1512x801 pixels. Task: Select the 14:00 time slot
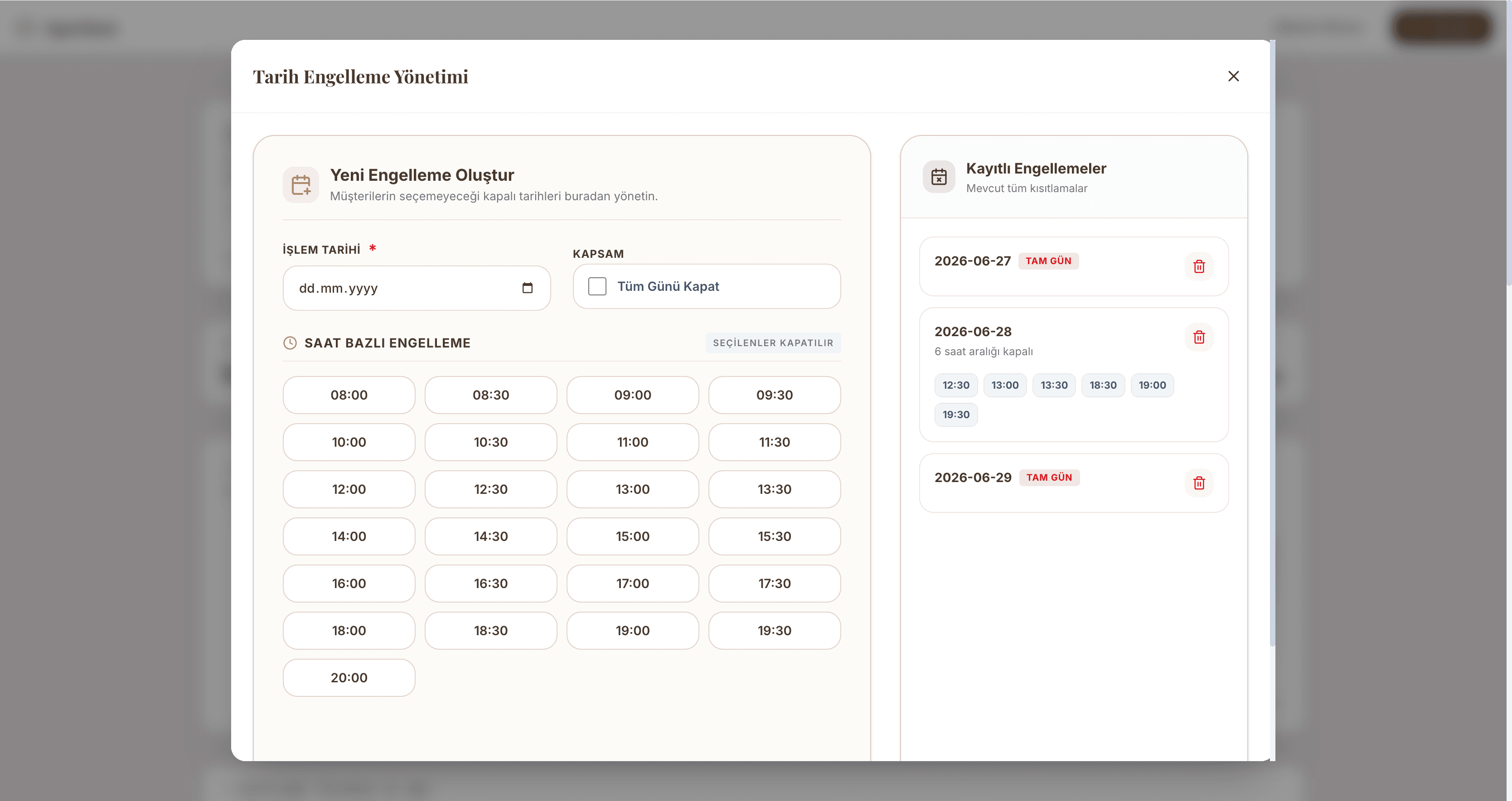pyautogui.click(x=349, y=536)
